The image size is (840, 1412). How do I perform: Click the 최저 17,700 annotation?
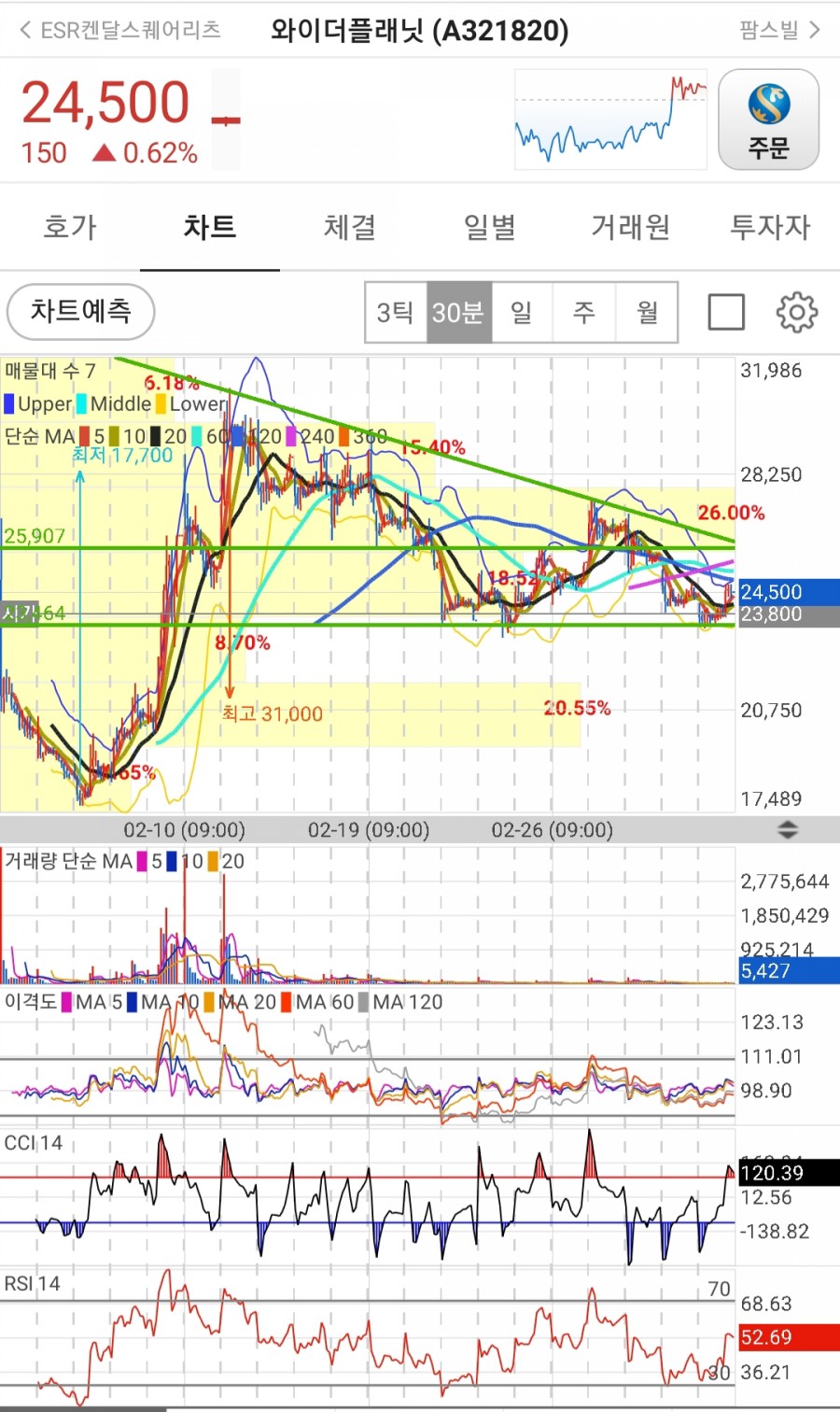coord(123,456)
